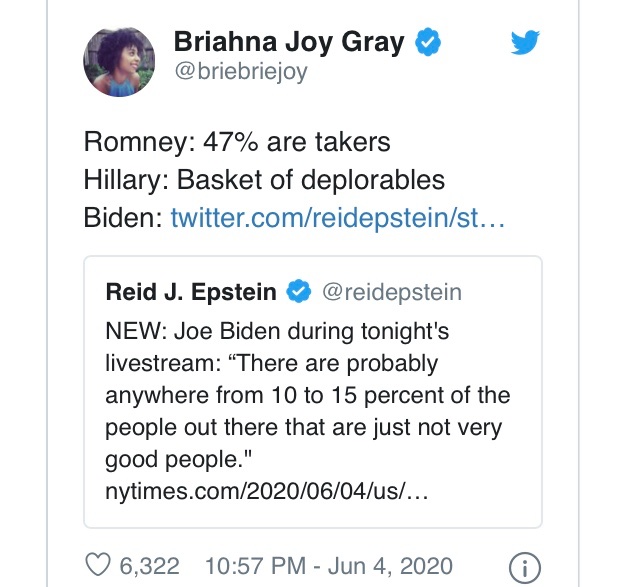Click the Twitter bird logo

(x=525, y=44)
